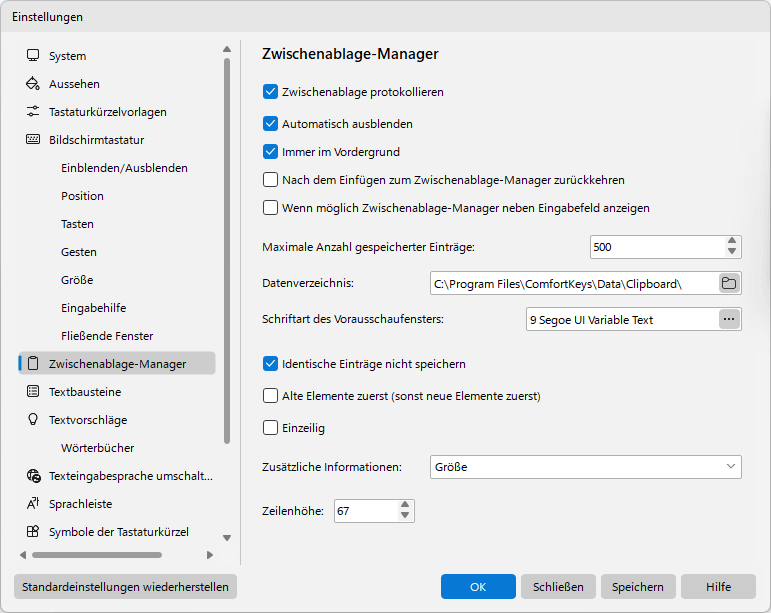Toggle Automatisch ausblenden checkbox
The height and width of the screenshot is (613, 771).
tap(270, 124)
